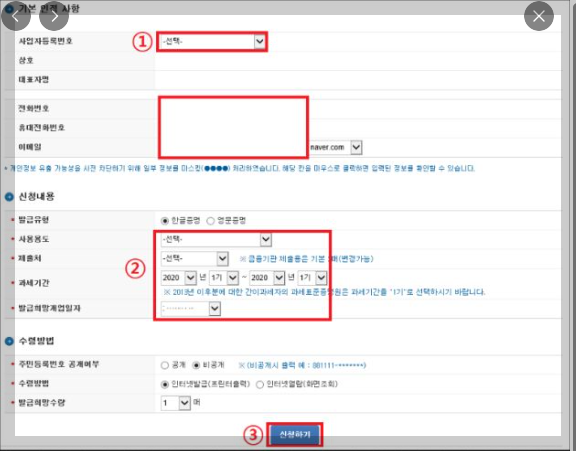This screenshot has width=576, height=451.
Task: Open the 발급희망수량 quantity dropdown
Action: [x=176, y=403]
